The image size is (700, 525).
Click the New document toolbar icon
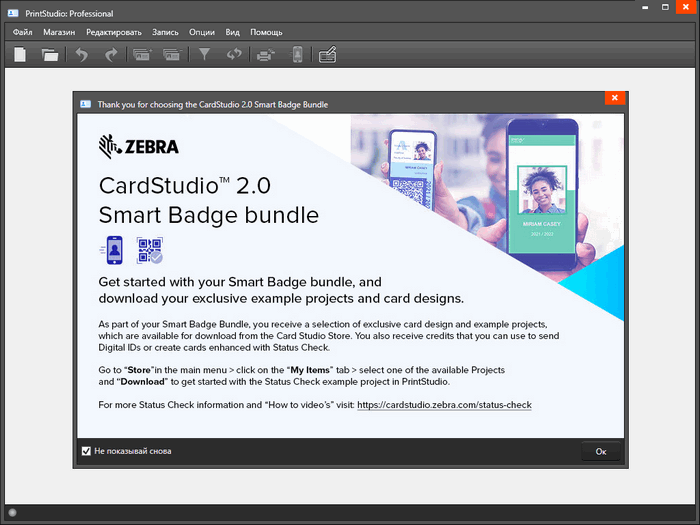21,54
